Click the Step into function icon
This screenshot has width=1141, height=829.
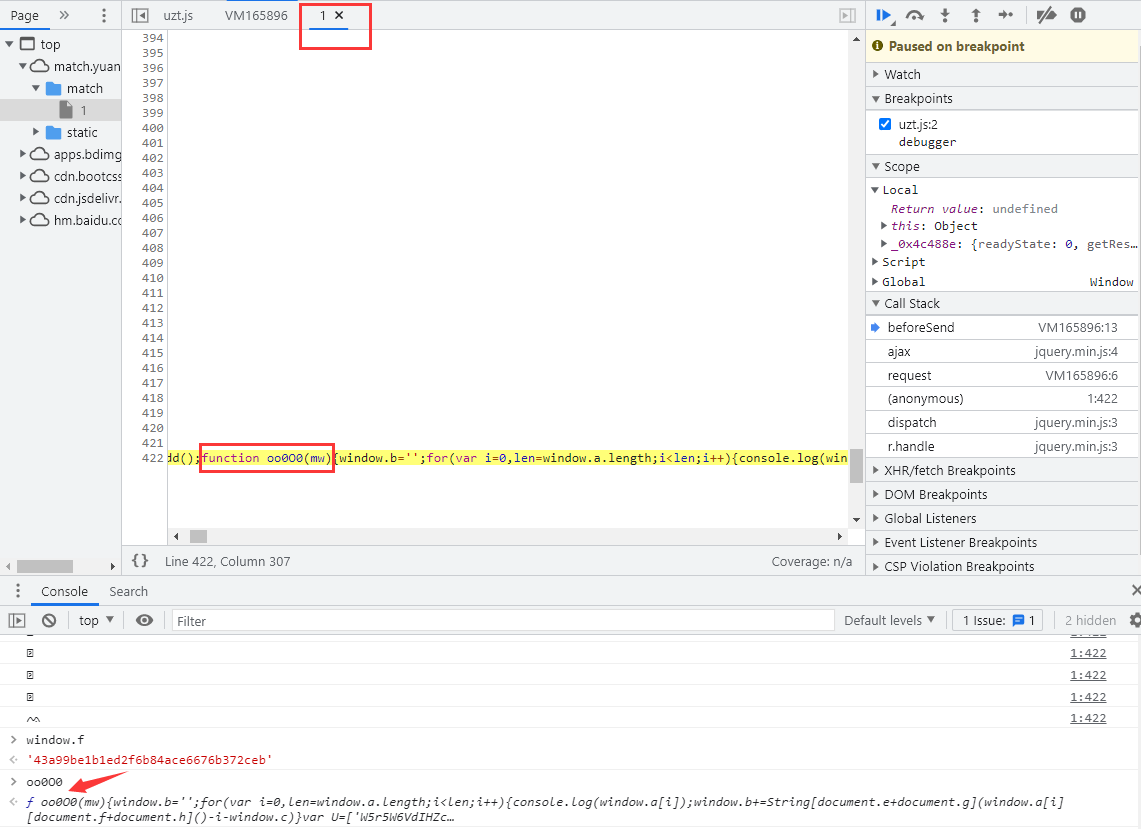tap(945, 15)
